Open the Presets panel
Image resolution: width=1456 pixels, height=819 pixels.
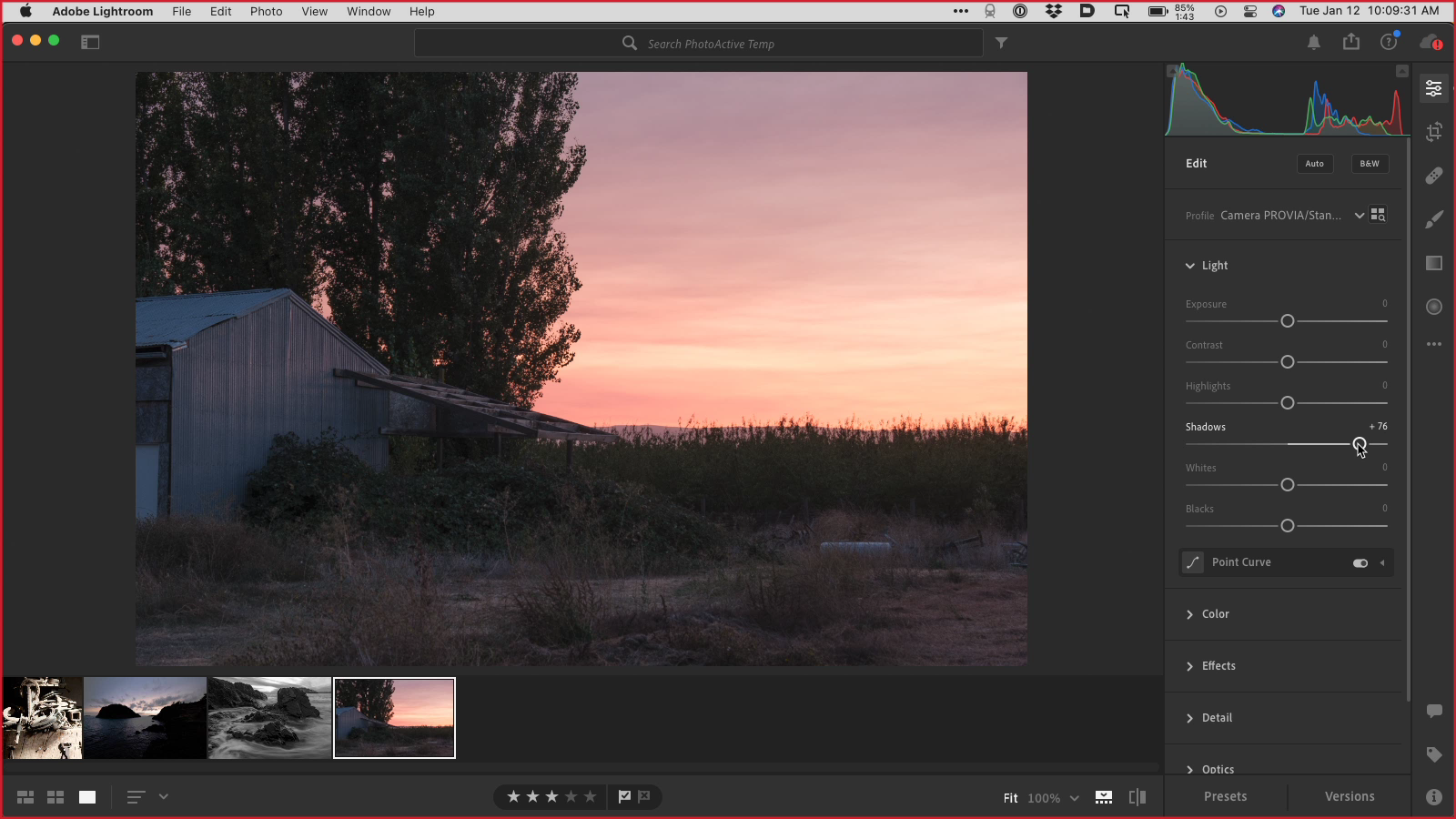pyautogui.click(x=1226, y=796)
